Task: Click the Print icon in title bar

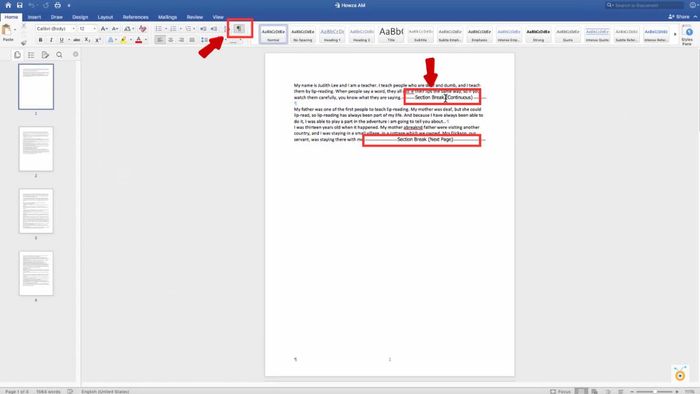Action: point(58,5)
